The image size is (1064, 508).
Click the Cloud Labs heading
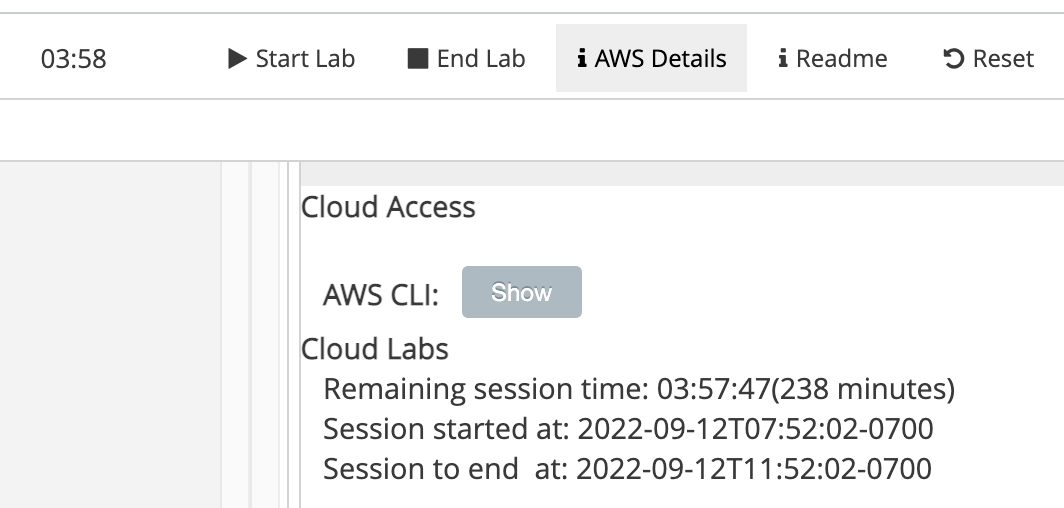pos(375,349)
